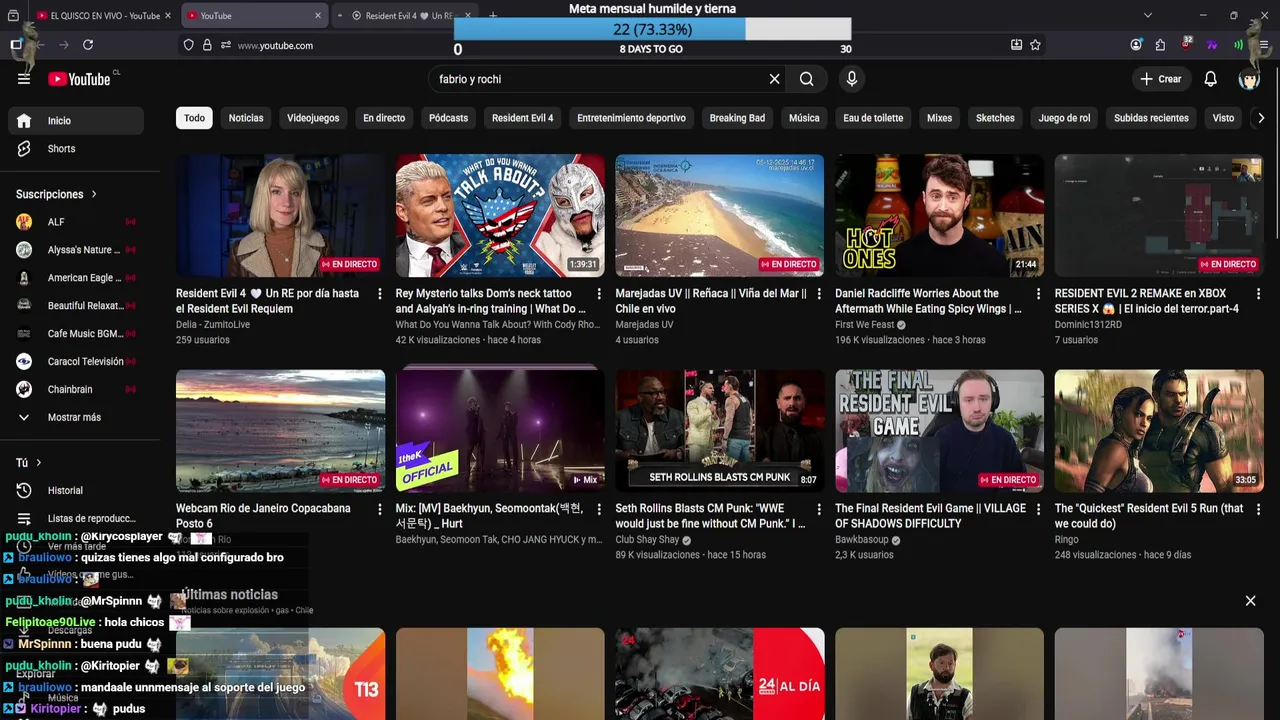The image size is (1280, 720).
Task: Dismiss the Últimas noticias section
Action: [1250, 601]
